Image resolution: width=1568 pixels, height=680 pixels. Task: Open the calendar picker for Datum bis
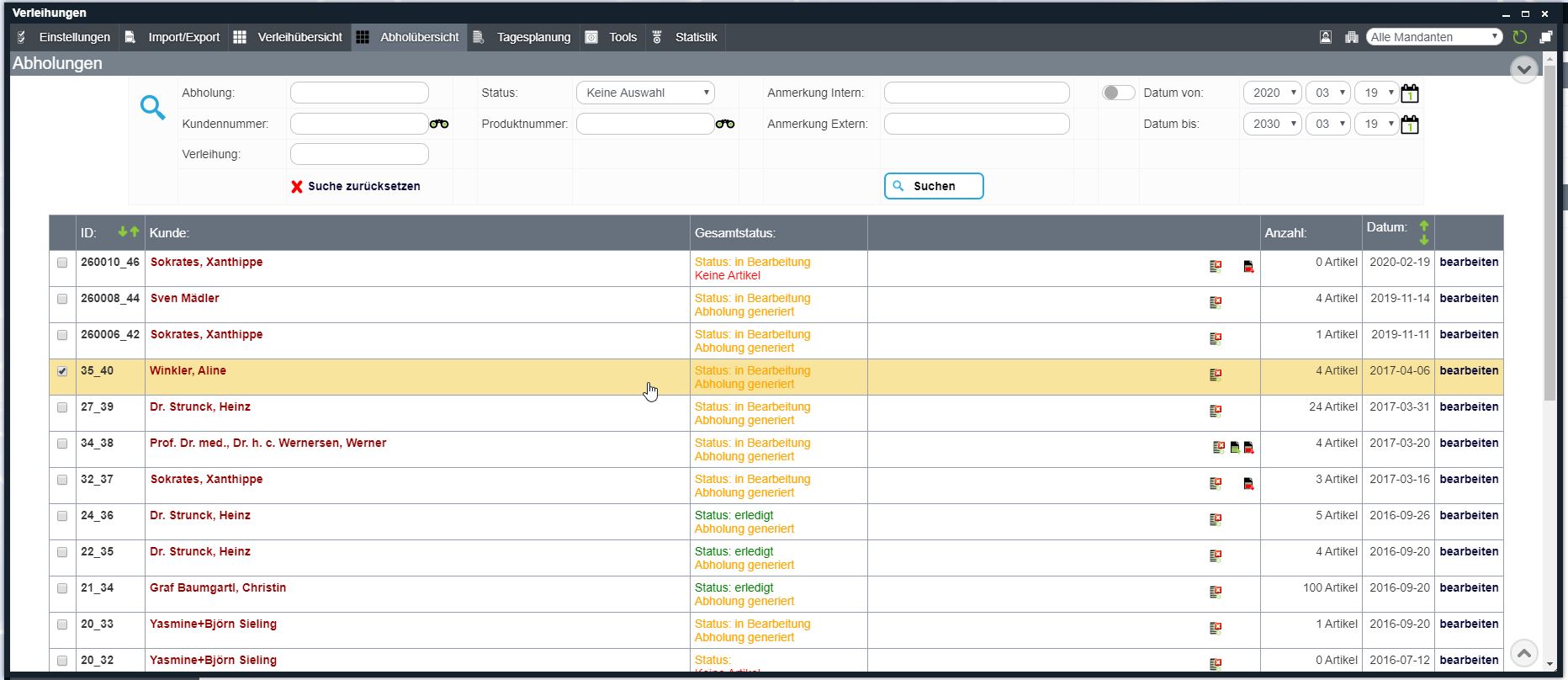point(1410,125)
